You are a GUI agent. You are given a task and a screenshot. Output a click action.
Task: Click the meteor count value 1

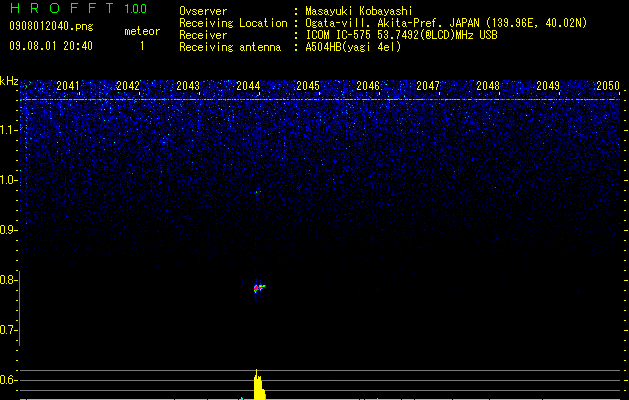(x=142, y=46)
